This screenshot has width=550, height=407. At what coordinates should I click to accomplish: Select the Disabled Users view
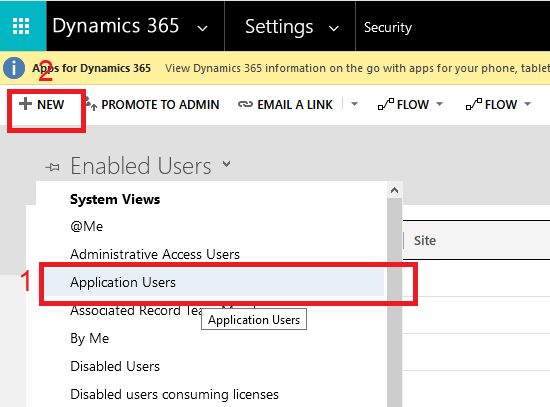pos(115,367)
